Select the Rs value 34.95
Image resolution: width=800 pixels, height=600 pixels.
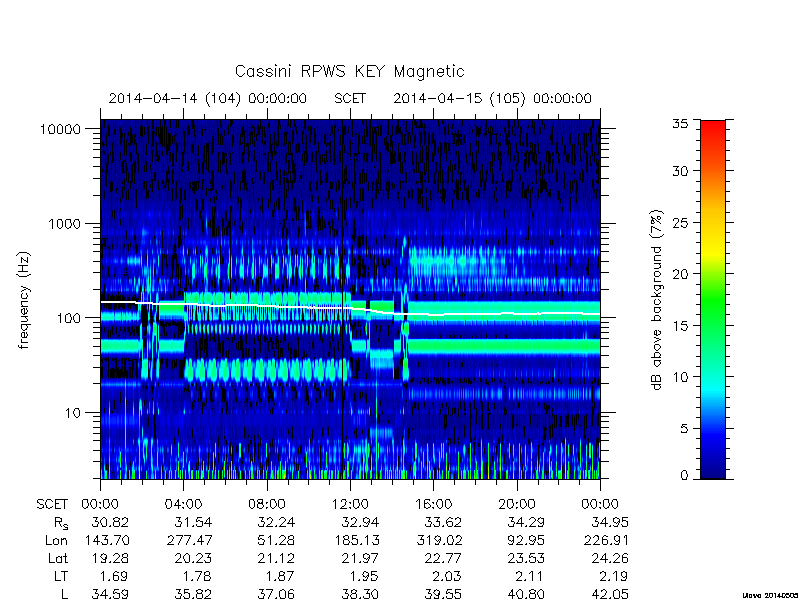[x=610, y=522]
